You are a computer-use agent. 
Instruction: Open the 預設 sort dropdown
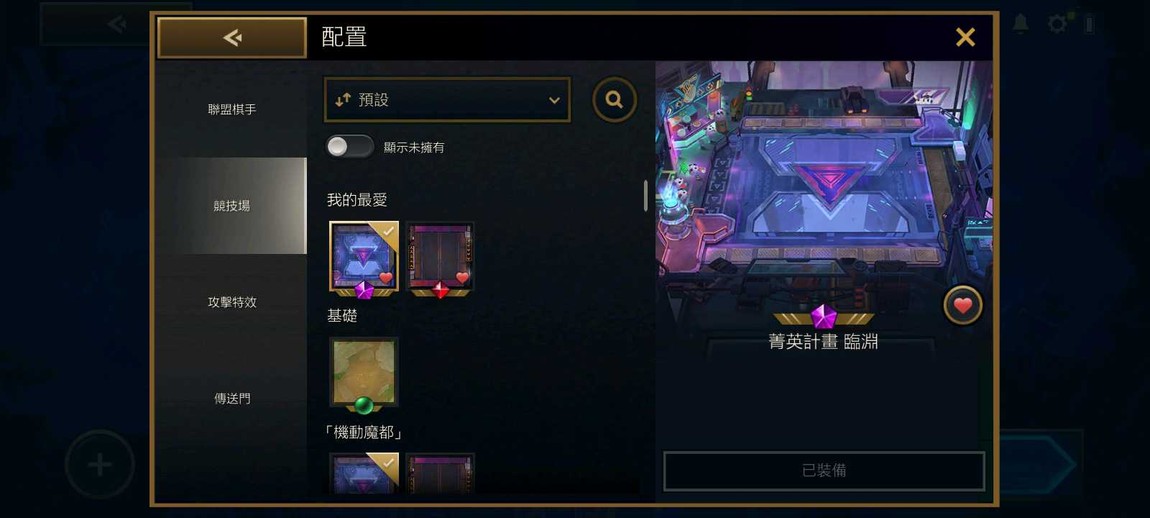(447, 100)
